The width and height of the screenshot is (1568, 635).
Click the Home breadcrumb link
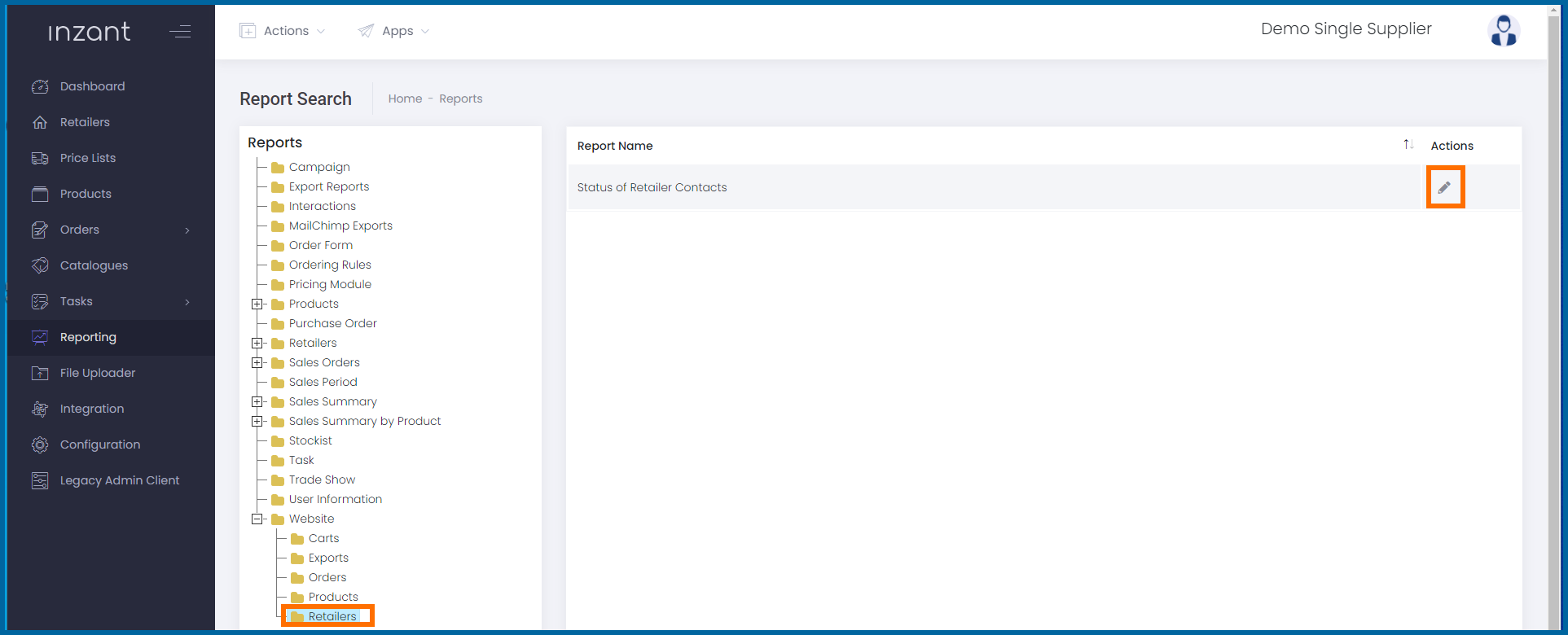pos(405,99)
